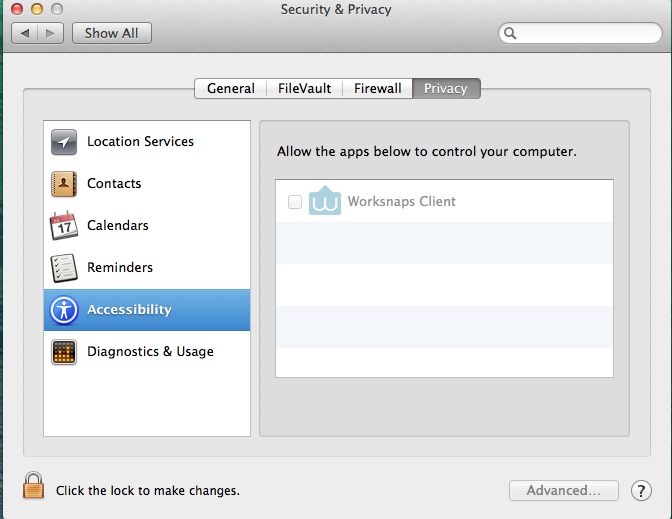The width and height of the screenshot is (672, 519).
Task: Open the FileVault tab
Action: click(x=305, y=89)
